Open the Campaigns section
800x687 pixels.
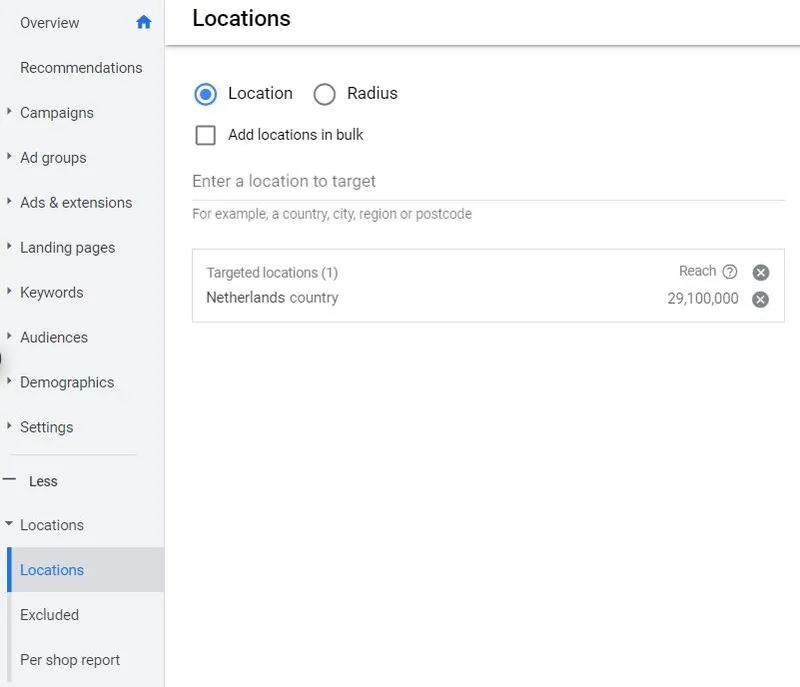[57, 113]
